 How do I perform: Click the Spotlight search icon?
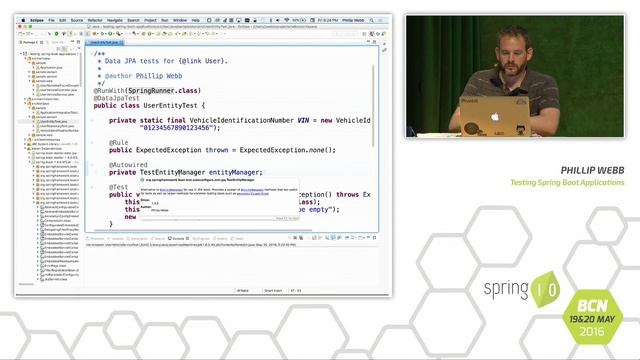point(371,20)
